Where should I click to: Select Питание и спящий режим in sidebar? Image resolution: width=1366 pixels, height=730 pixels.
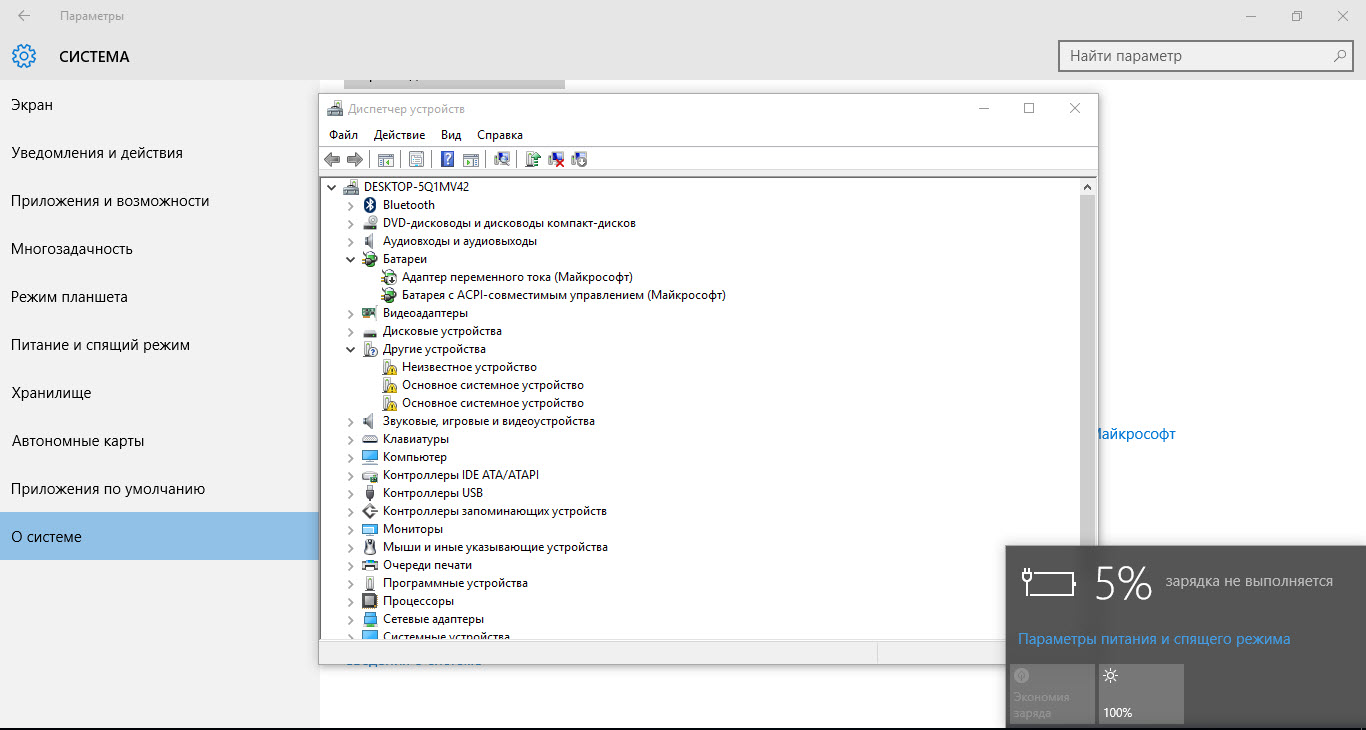pos(100,345)
